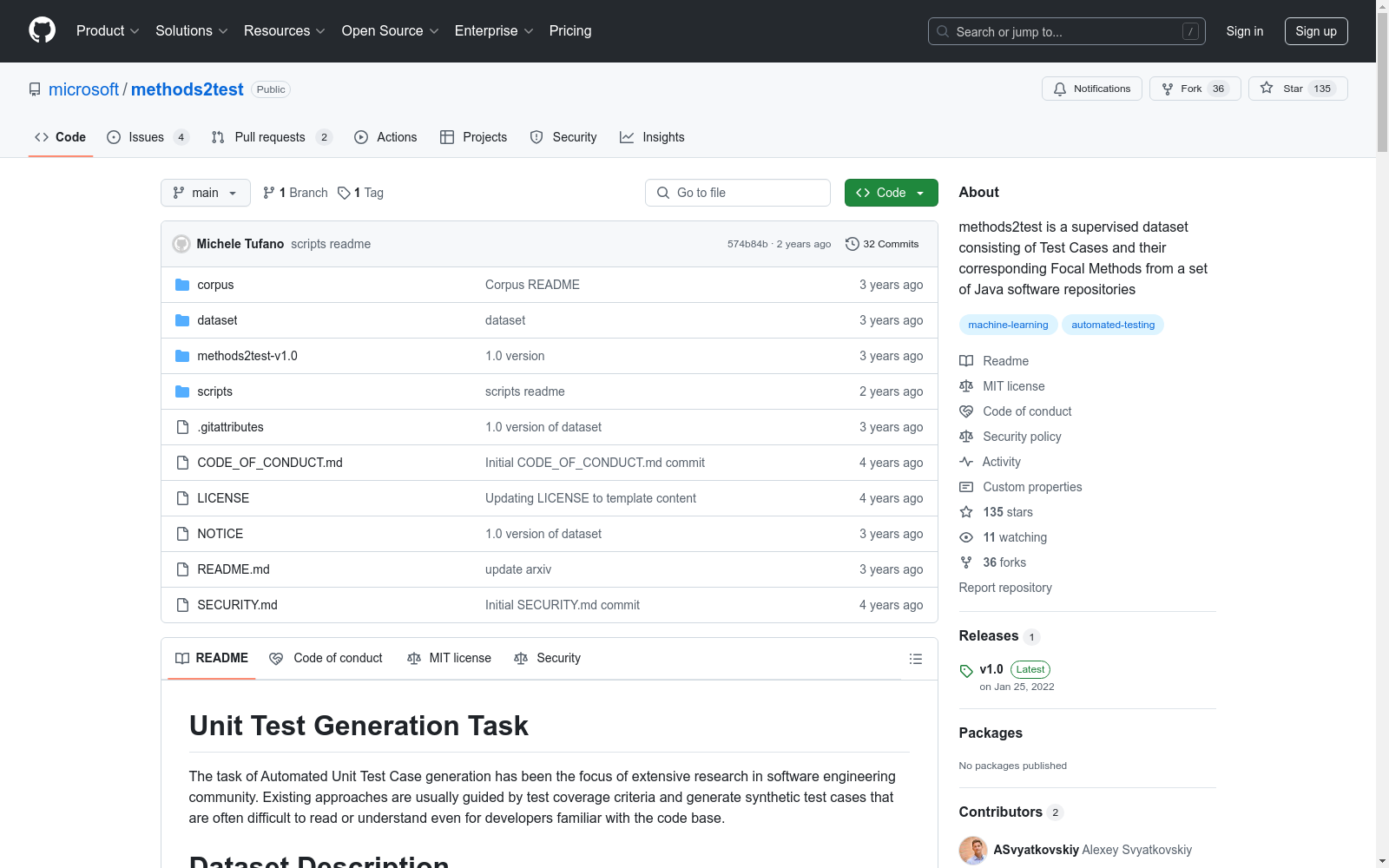View the 1 Branch link
The height and width of the screenshot is (868, 1389).
[x=295, y=193]
